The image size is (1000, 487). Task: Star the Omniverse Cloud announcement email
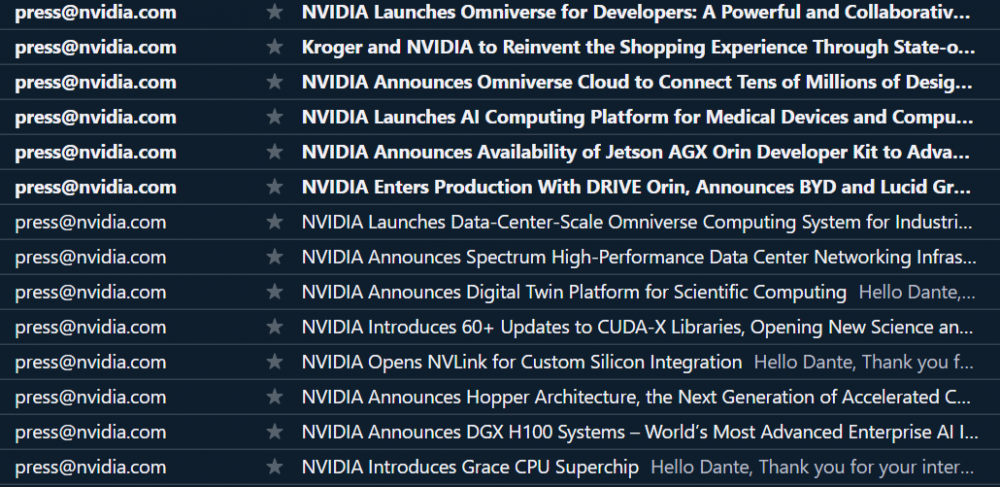275,83
